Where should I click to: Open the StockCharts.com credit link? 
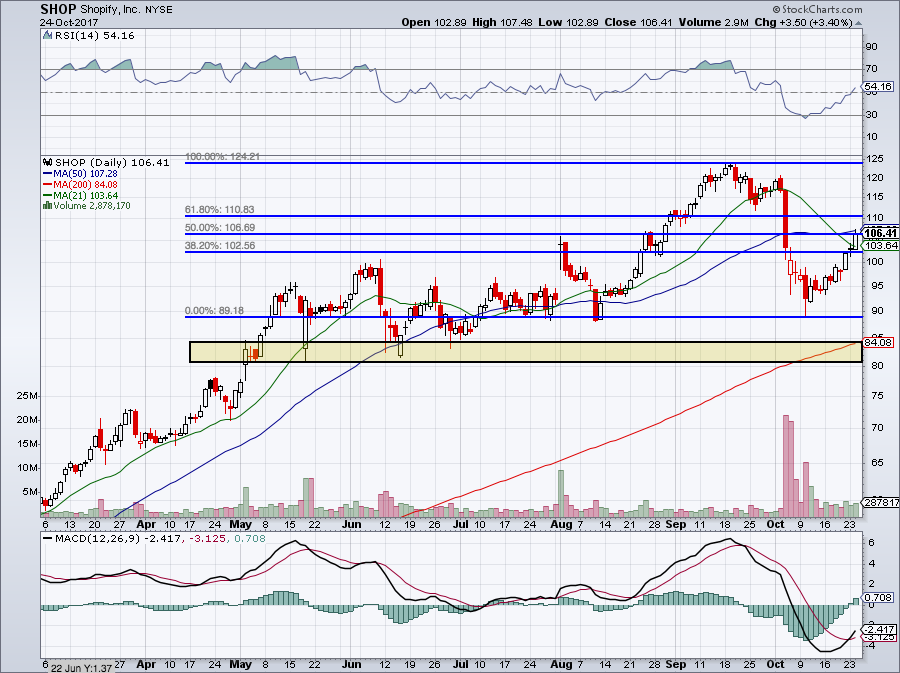pyautogui.click(x=817, y=9)
